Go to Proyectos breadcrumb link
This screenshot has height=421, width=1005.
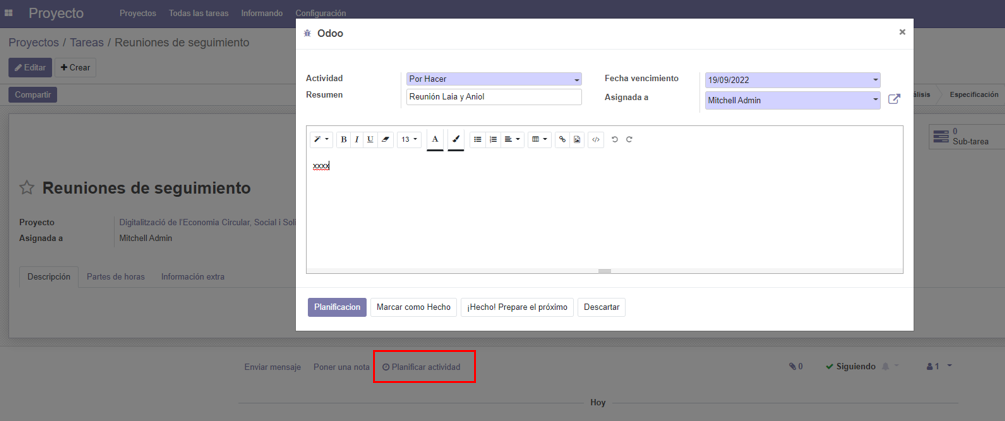(34, 43)
